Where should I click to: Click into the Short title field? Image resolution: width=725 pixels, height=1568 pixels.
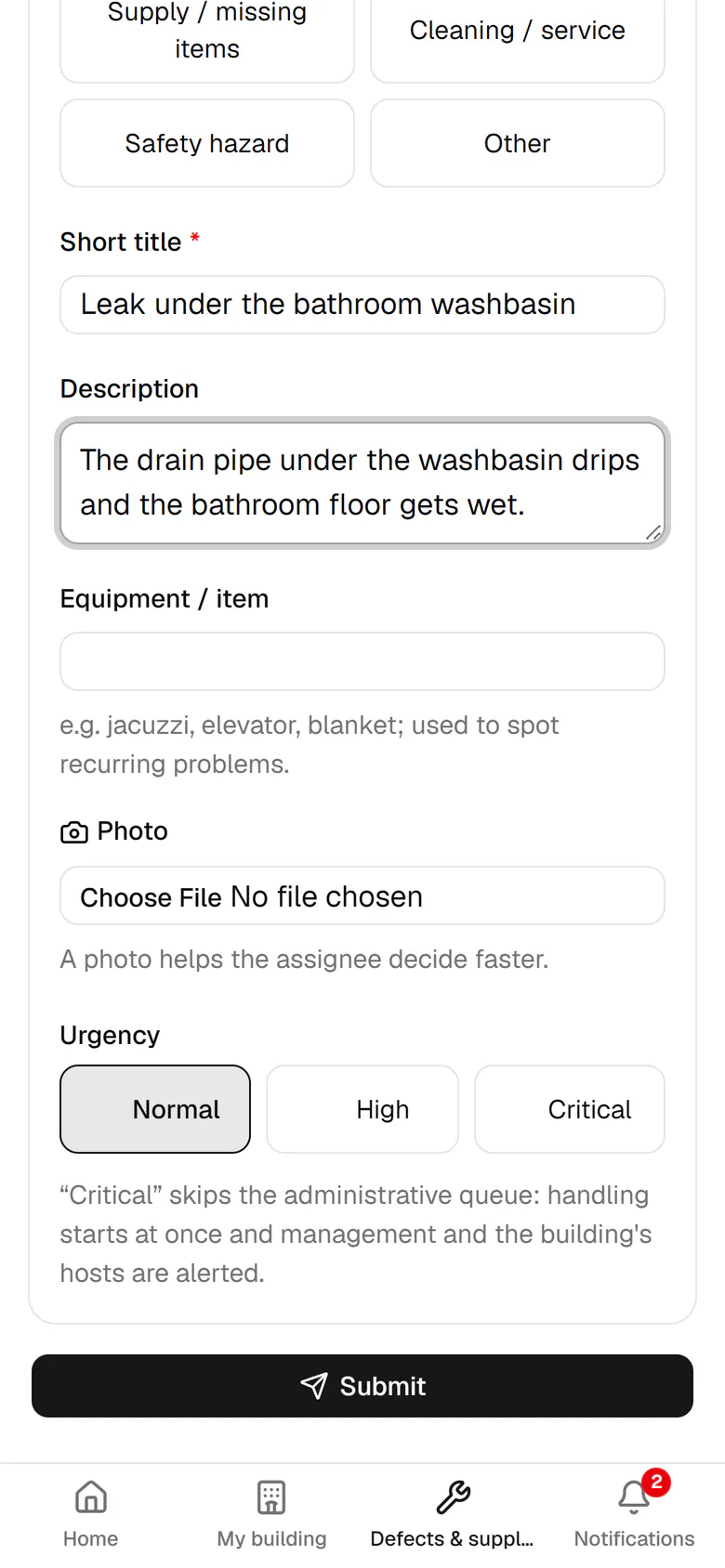coord(362,305)
